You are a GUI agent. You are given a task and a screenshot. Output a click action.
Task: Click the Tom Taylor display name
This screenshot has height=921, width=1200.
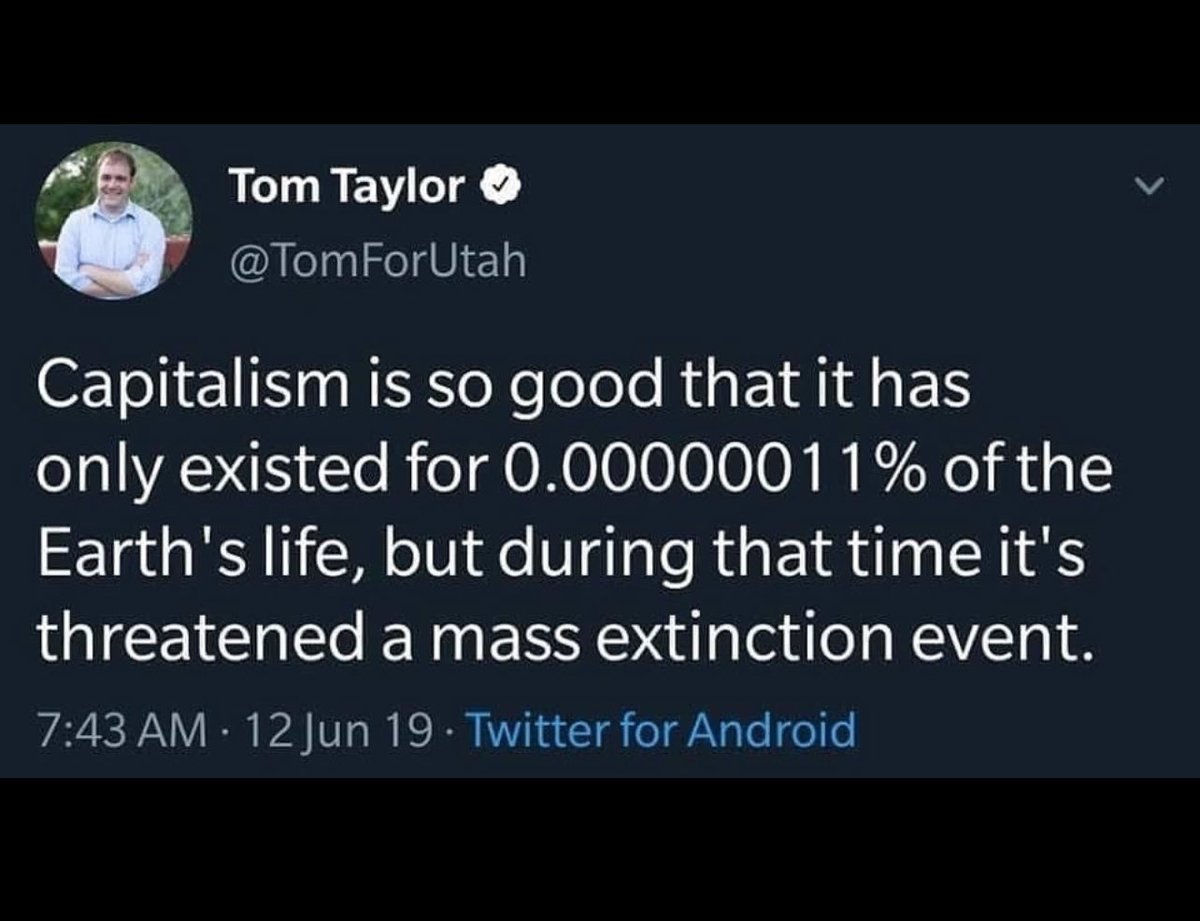point(347,186)
